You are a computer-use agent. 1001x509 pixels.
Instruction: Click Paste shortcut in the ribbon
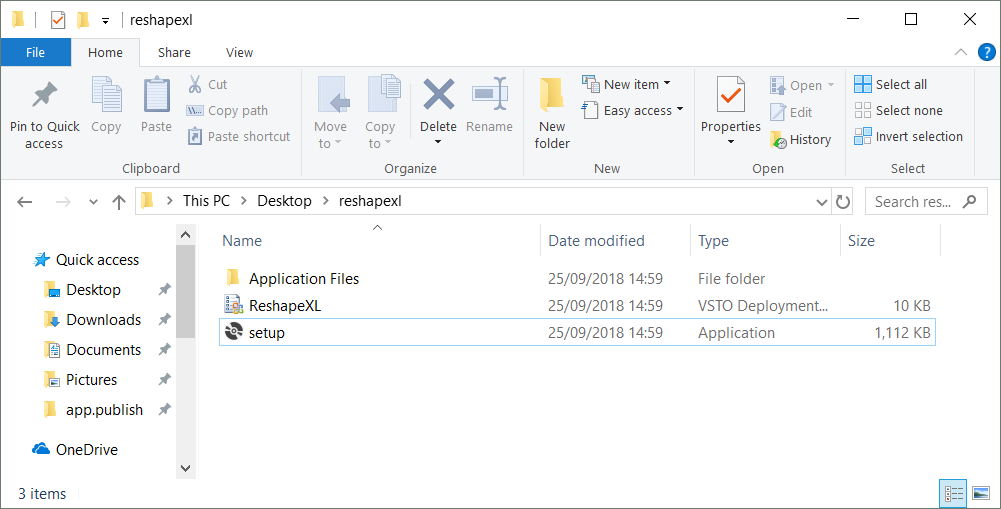[239, 136]
